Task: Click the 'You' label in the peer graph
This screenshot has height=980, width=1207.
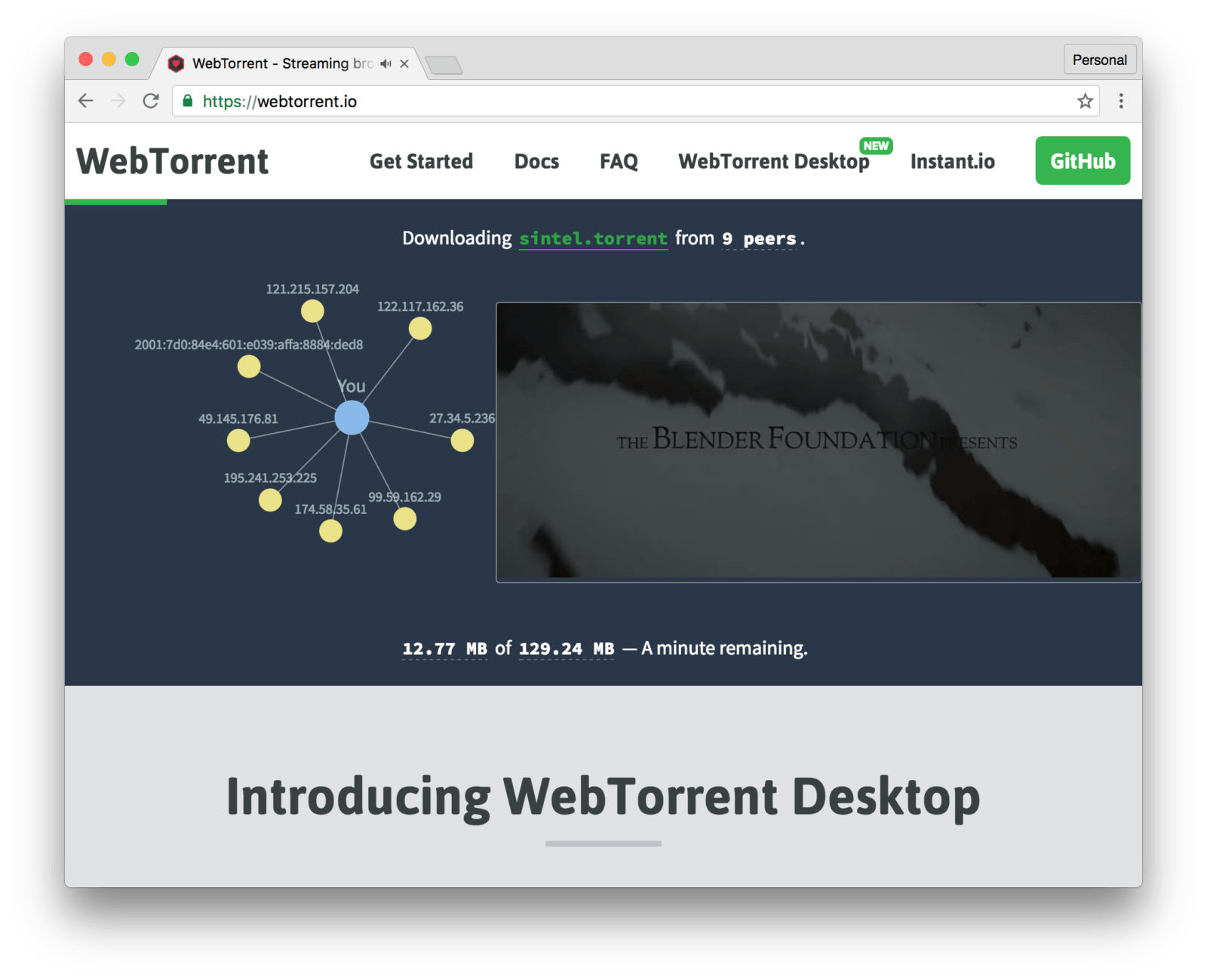Action: 352,386
